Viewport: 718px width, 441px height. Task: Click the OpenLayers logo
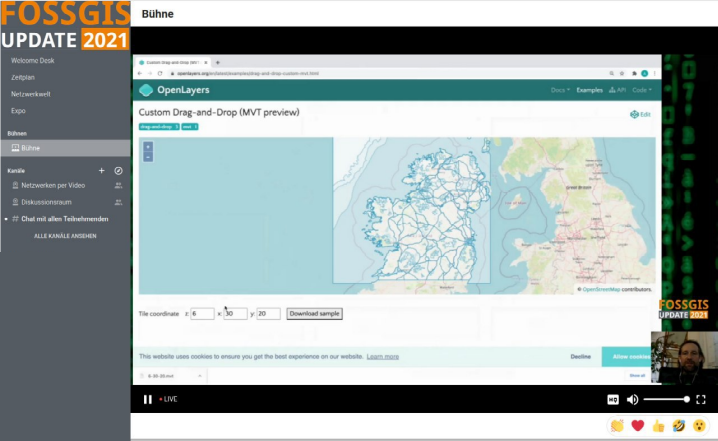coord(174,90)
